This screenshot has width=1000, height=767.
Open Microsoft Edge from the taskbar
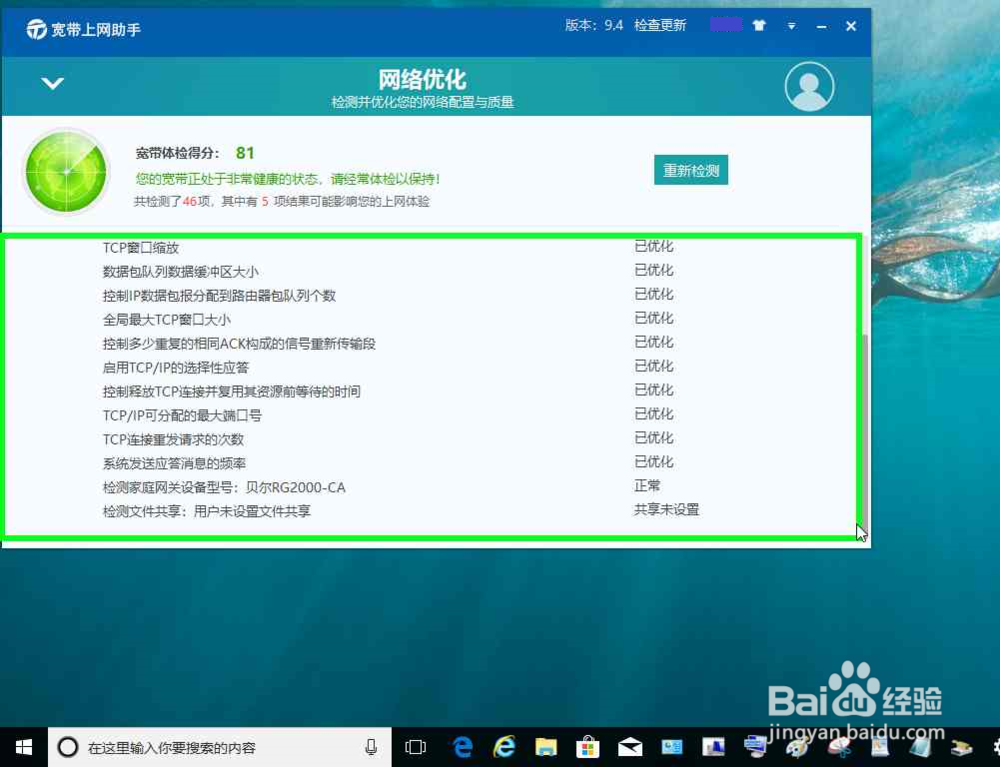click(462, 747)
